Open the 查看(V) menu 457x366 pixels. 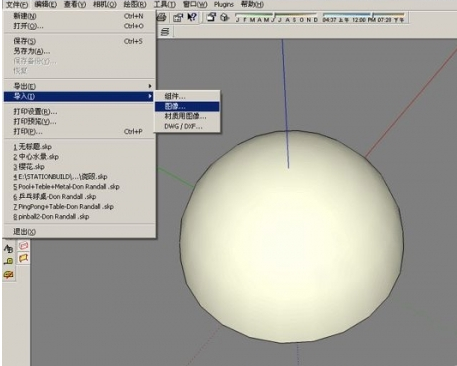click(75, 5)
